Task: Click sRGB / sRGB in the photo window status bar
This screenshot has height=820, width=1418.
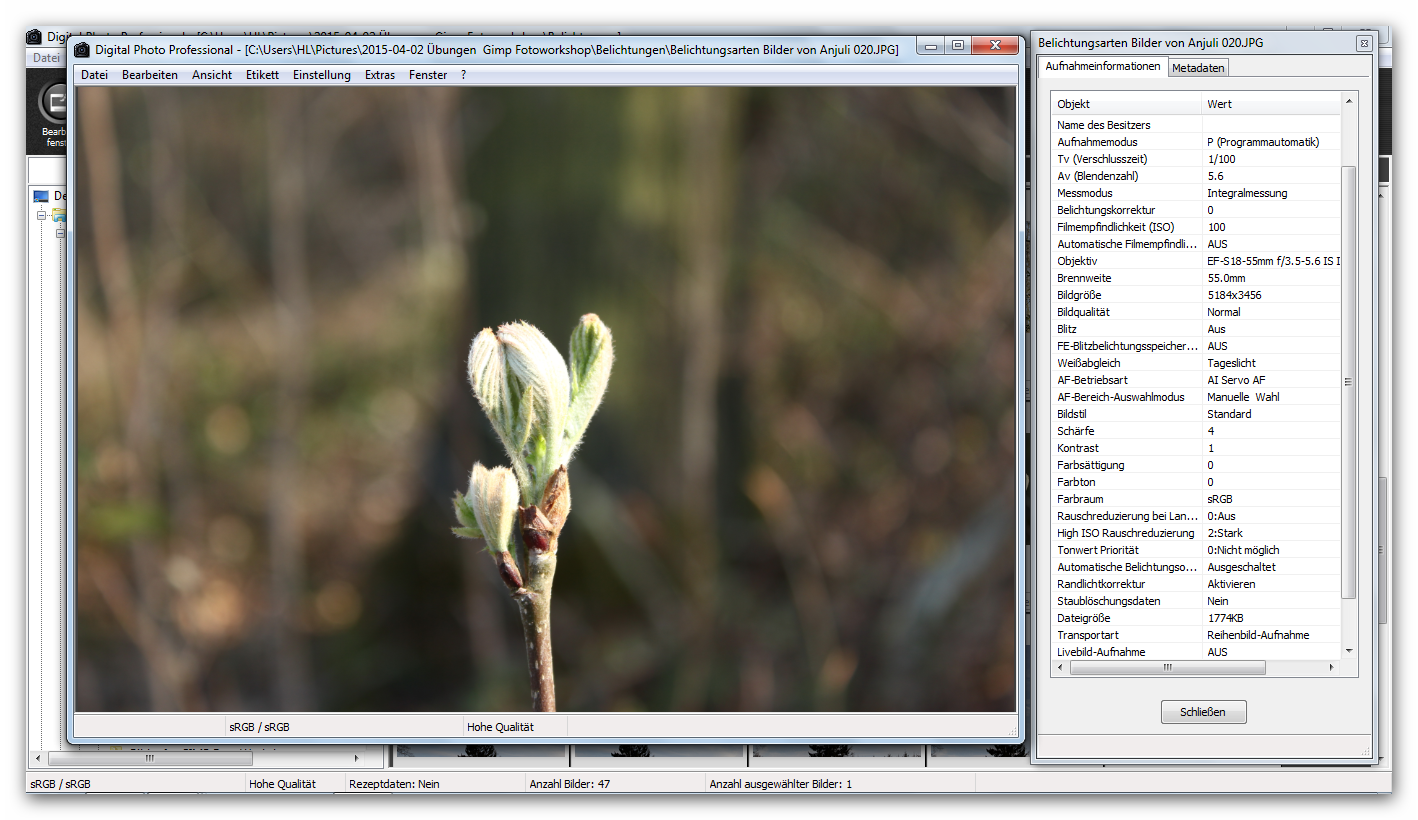Action: pos(259,727)
